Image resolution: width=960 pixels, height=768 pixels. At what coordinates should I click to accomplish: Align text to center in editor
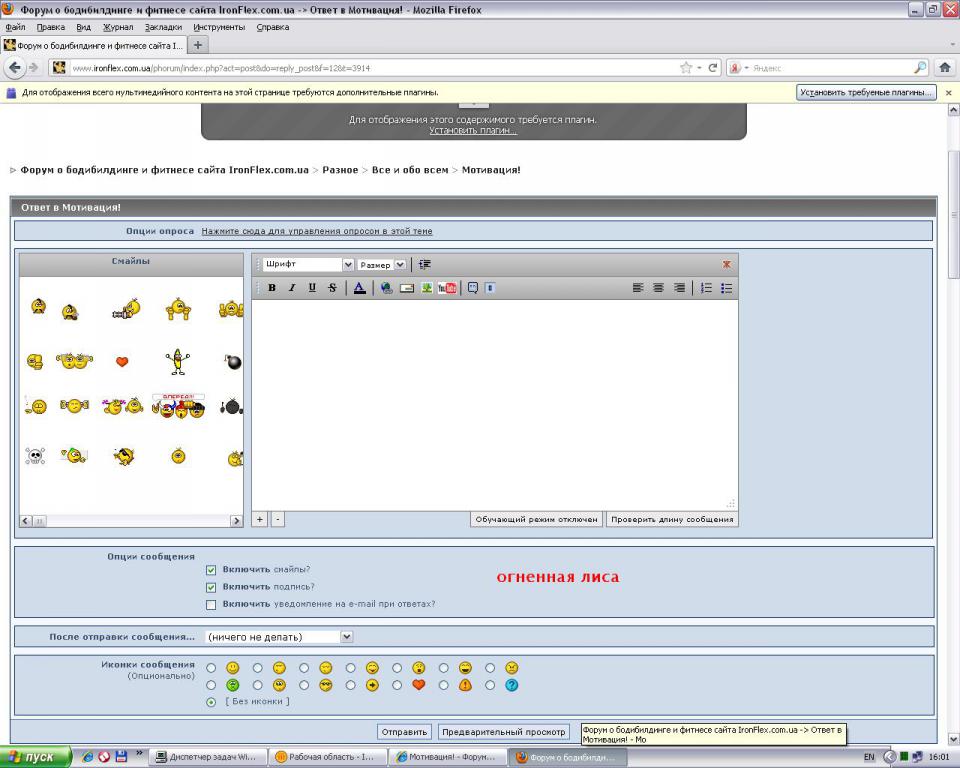point(658,288)
